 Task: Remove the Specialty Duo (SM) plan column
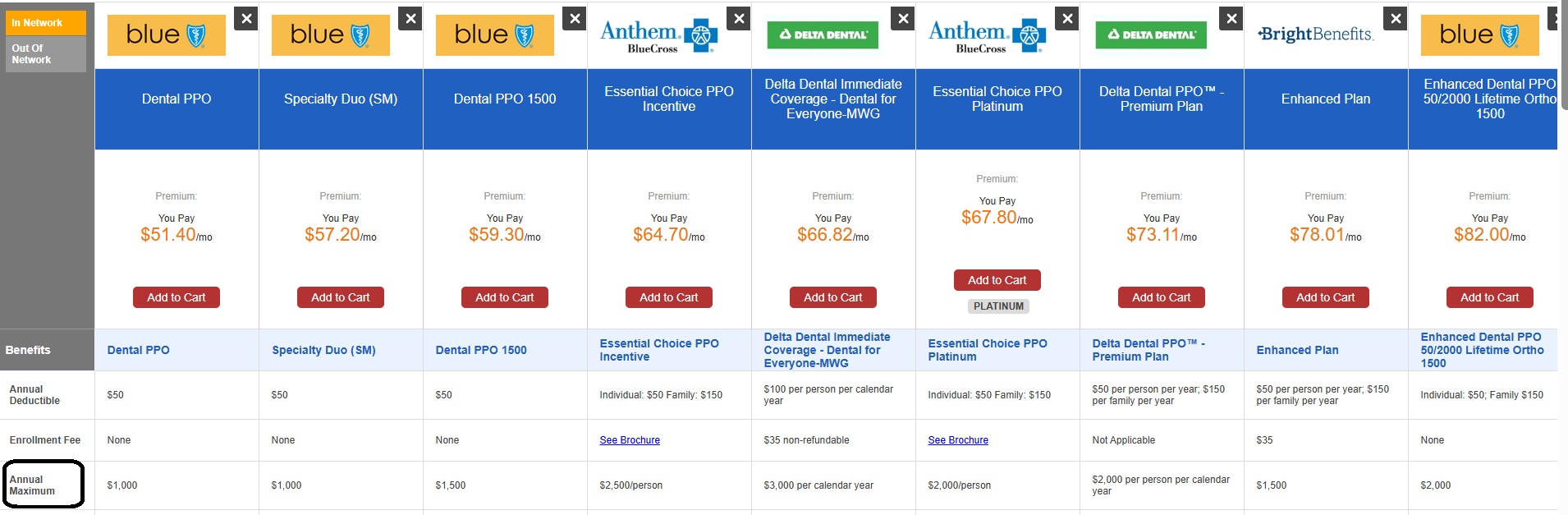410,18
